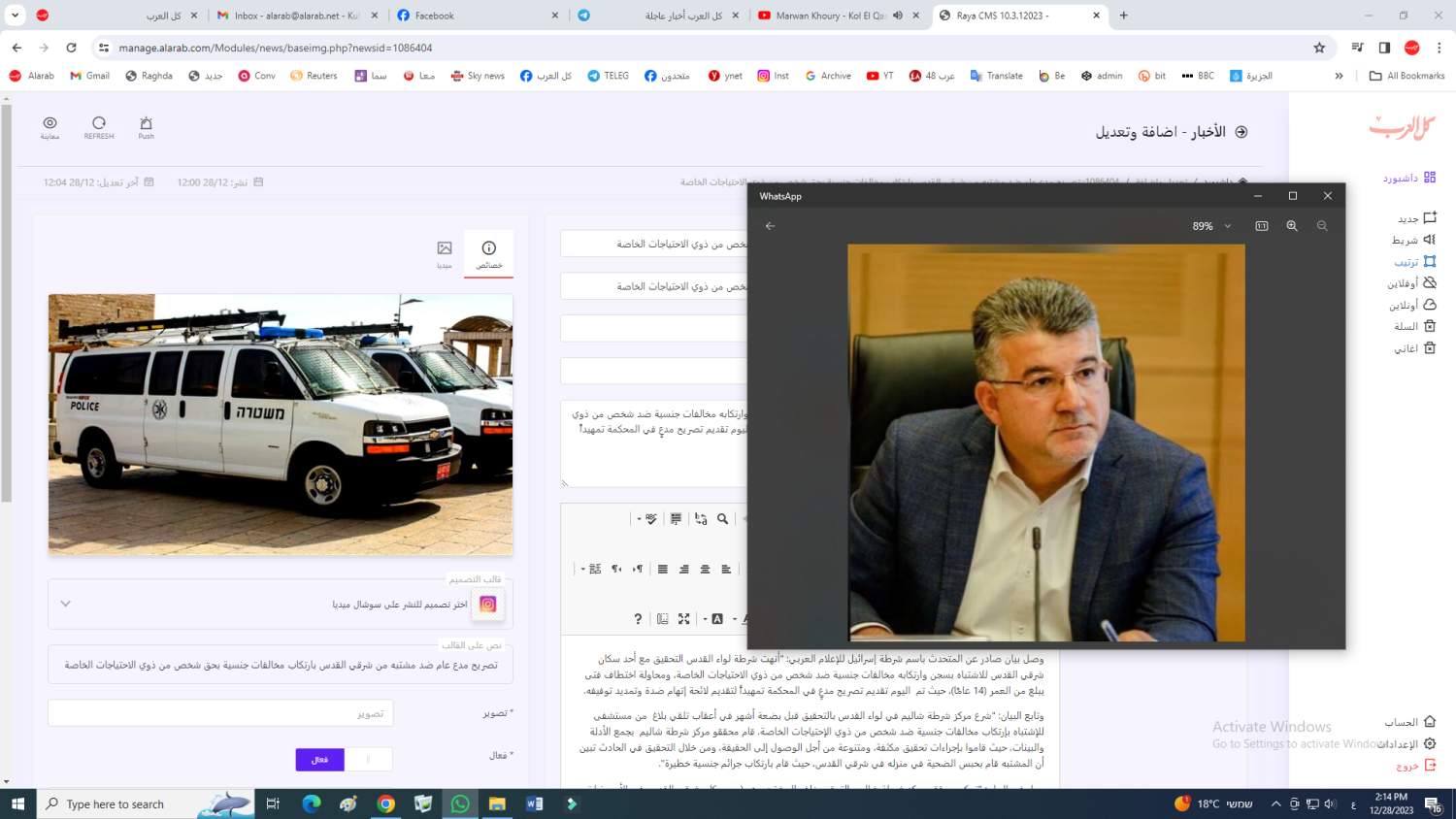Switch to the خصائص properties tab
The width and height of the screenshot is (1456, 819).
coord(489,255)
